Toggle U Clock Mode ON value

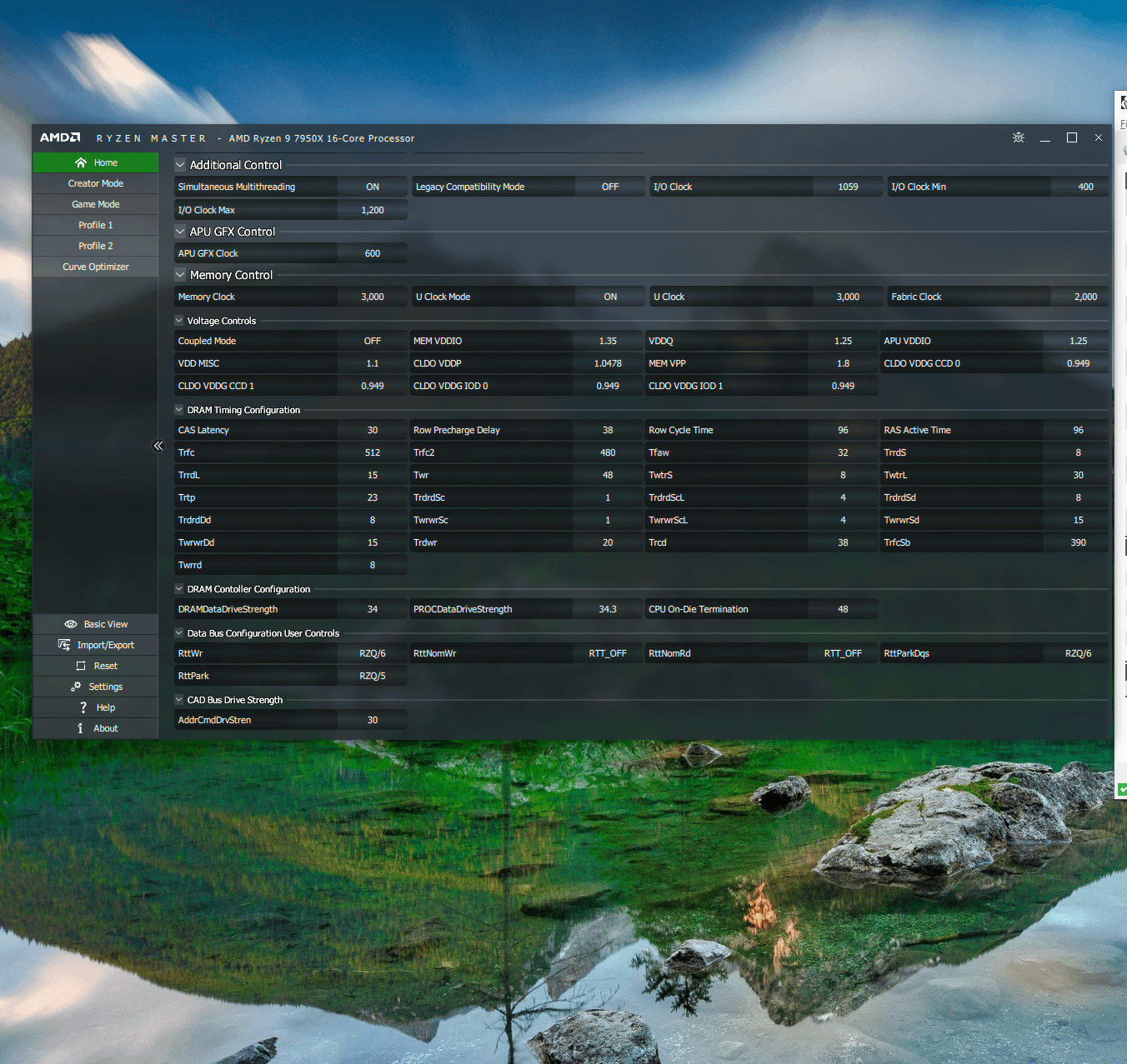(x=610, y=297)
